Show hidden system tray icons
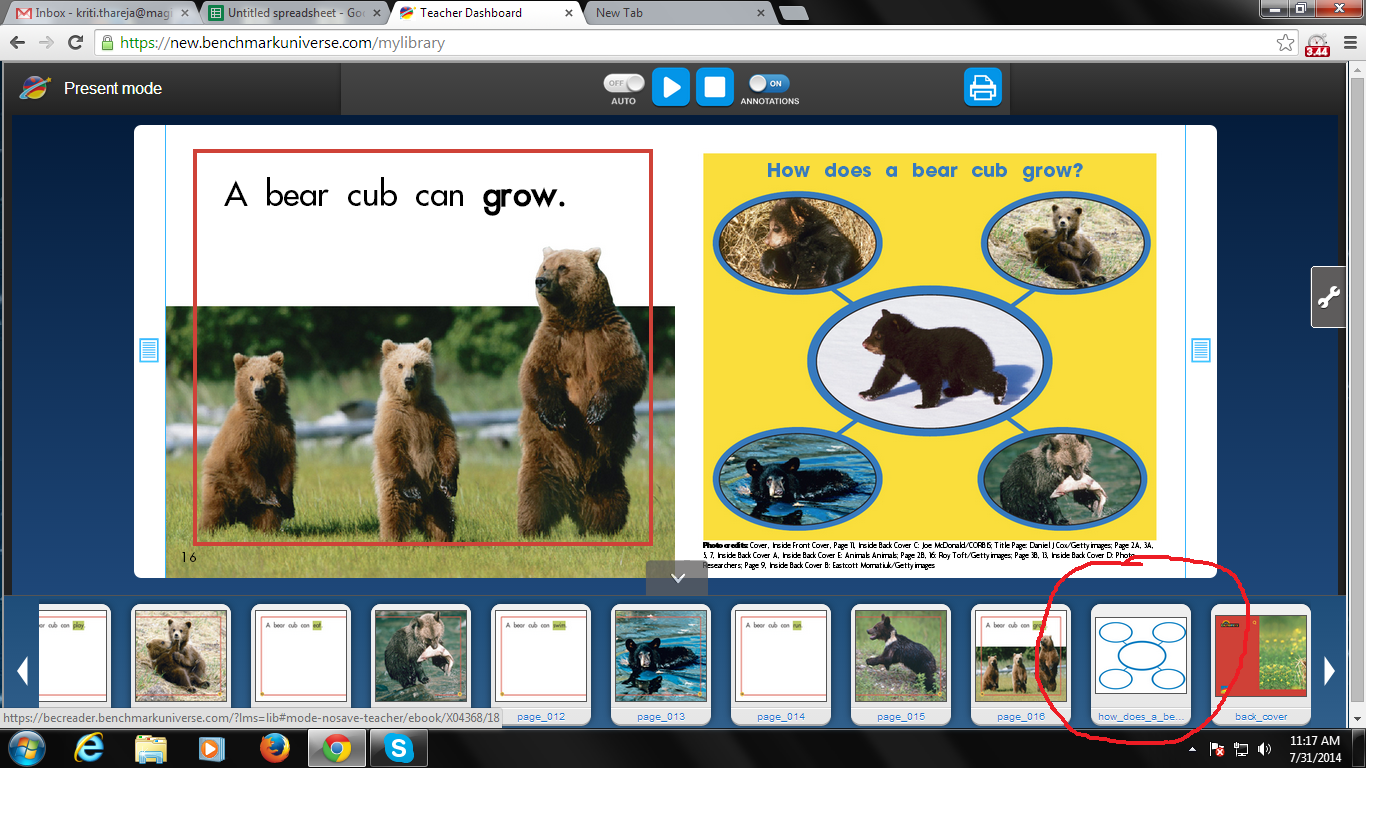1382x837 pixels. tap(1194, 749)
